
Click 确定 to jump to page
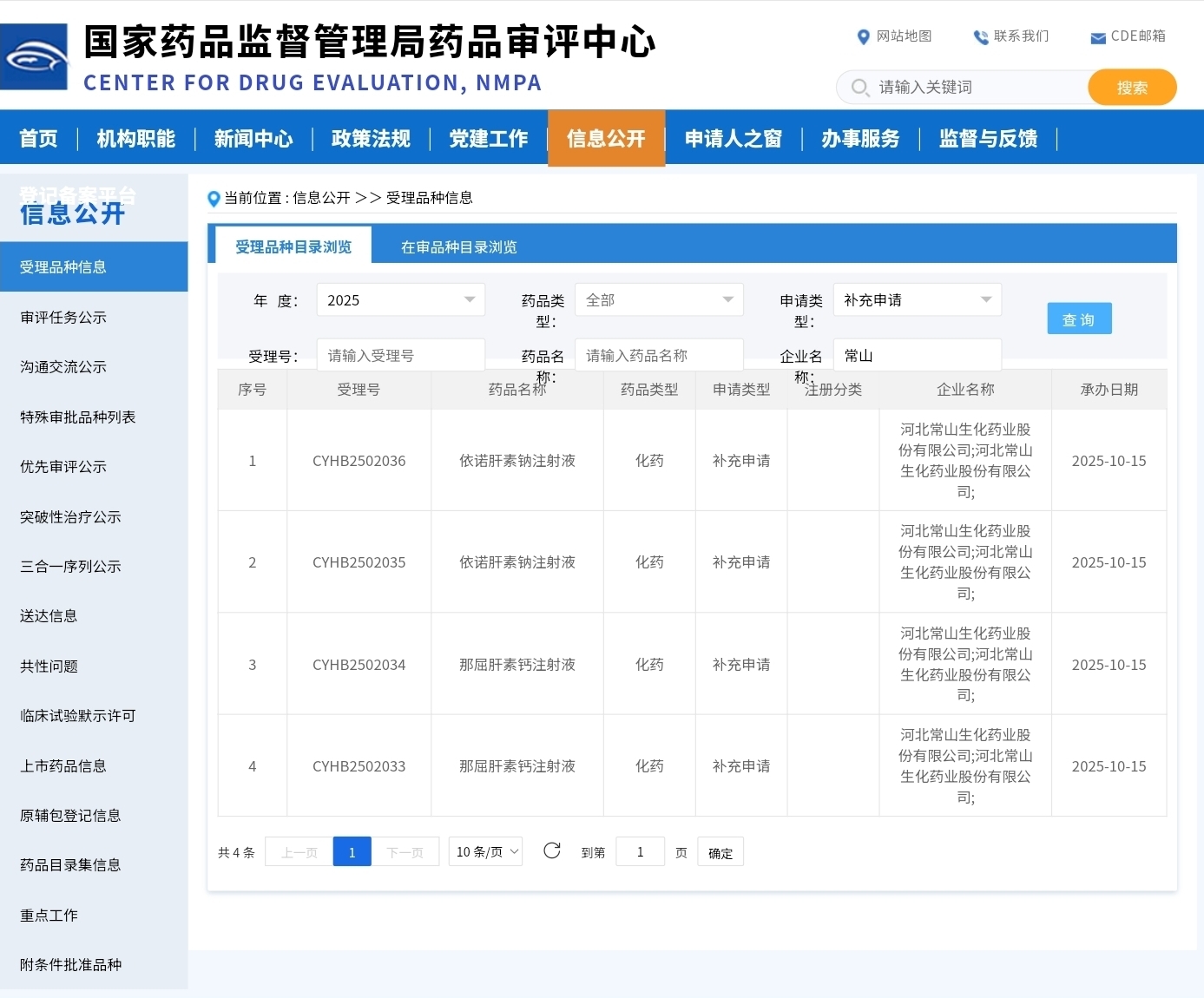pyautogui.click(x=720, y=853)
